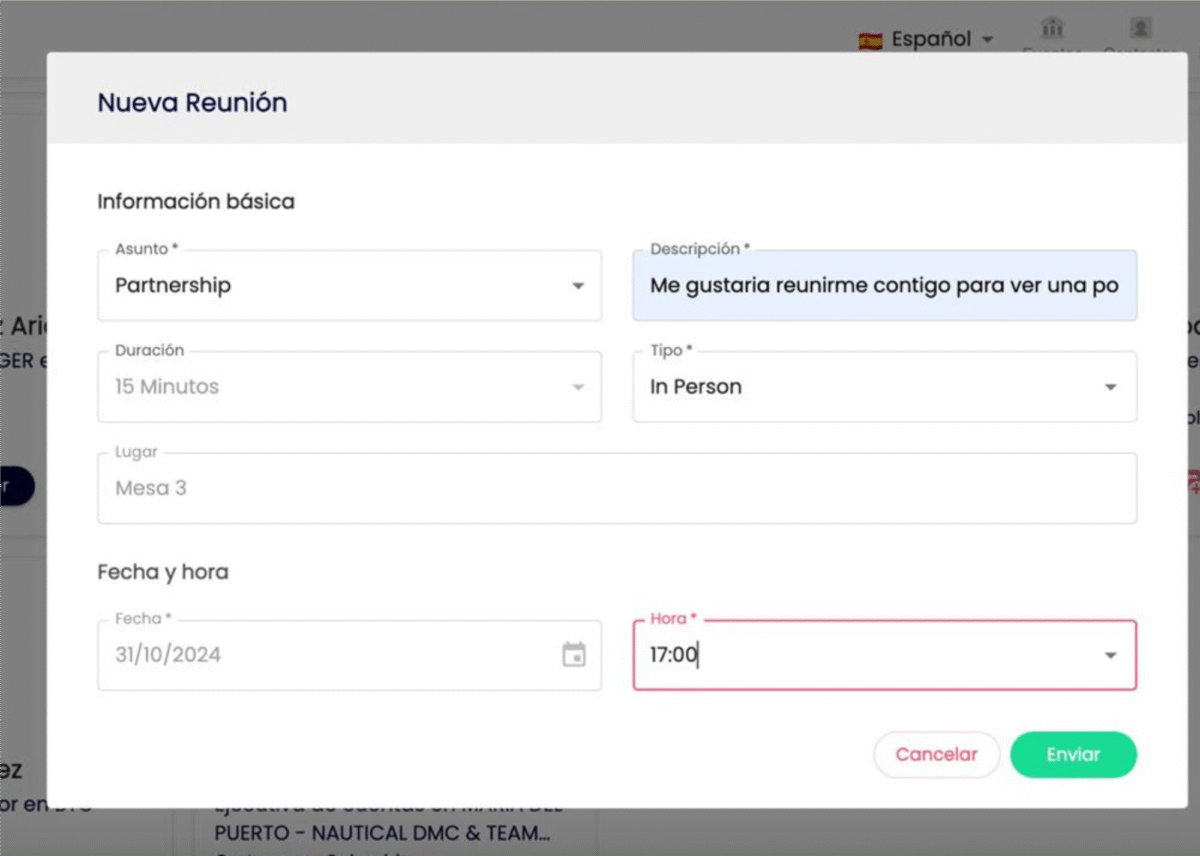Click the In Person value in Tipo
Viewport: 1200px width, 856px height.
point(696,387)
